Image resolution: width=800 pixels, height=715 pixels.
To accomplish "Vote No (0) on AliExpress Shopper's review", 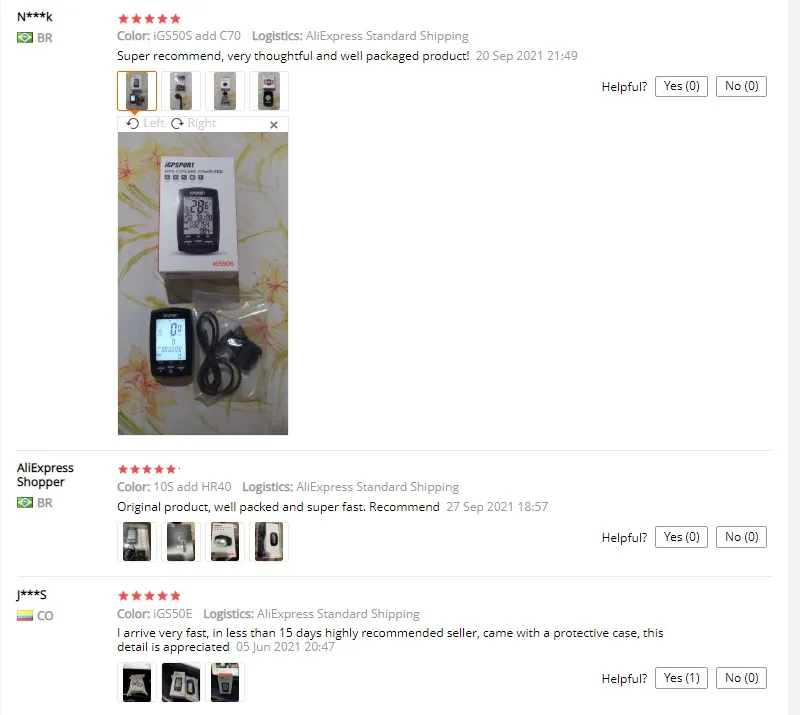I will click(741, 537).
